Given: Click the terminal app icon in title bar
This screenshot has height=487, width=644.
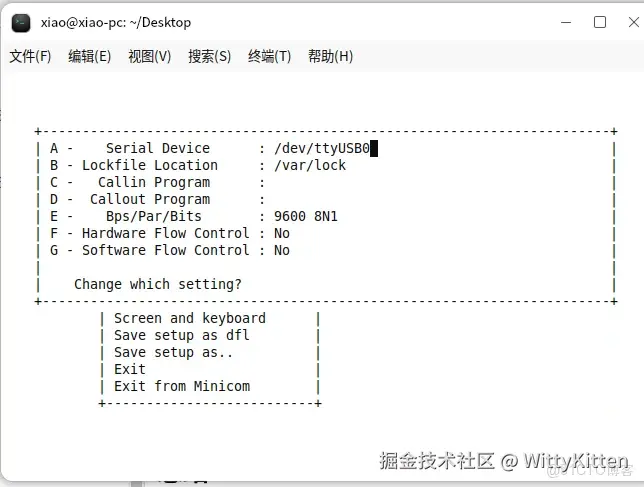Looking at the screenshot, I should point(21,23).
